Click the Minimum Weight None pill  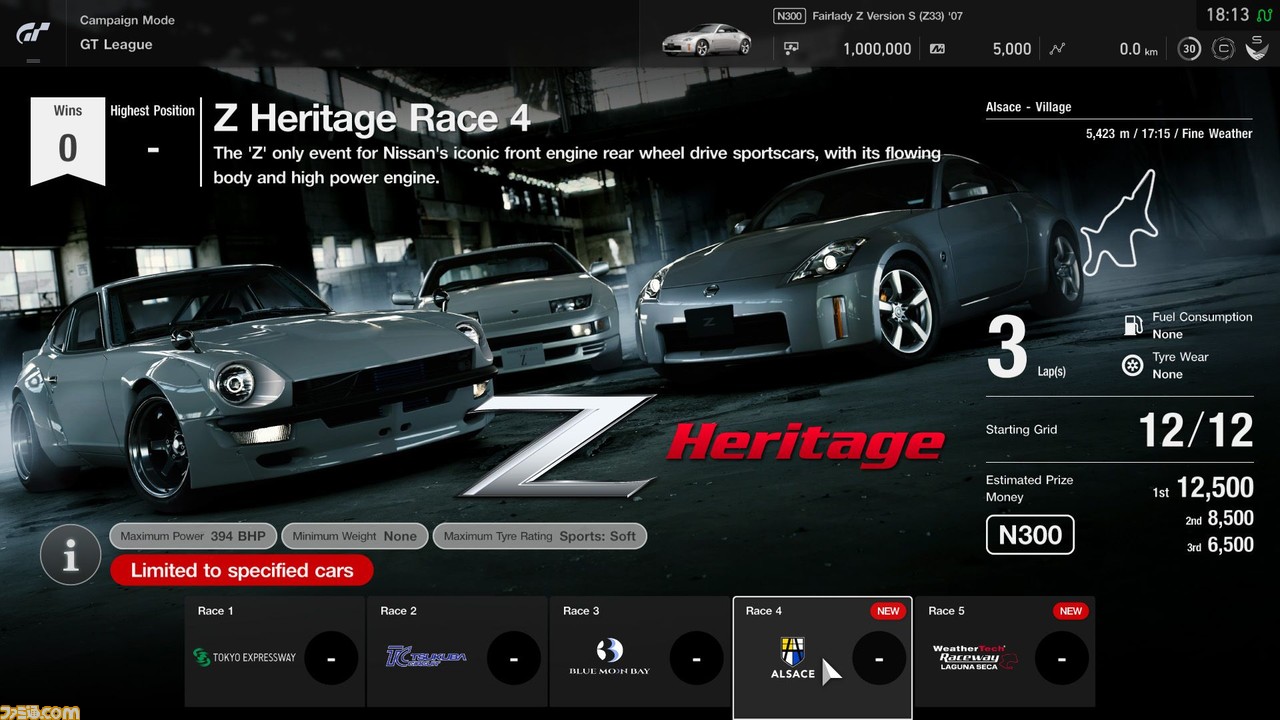click(x=355, y=536)
